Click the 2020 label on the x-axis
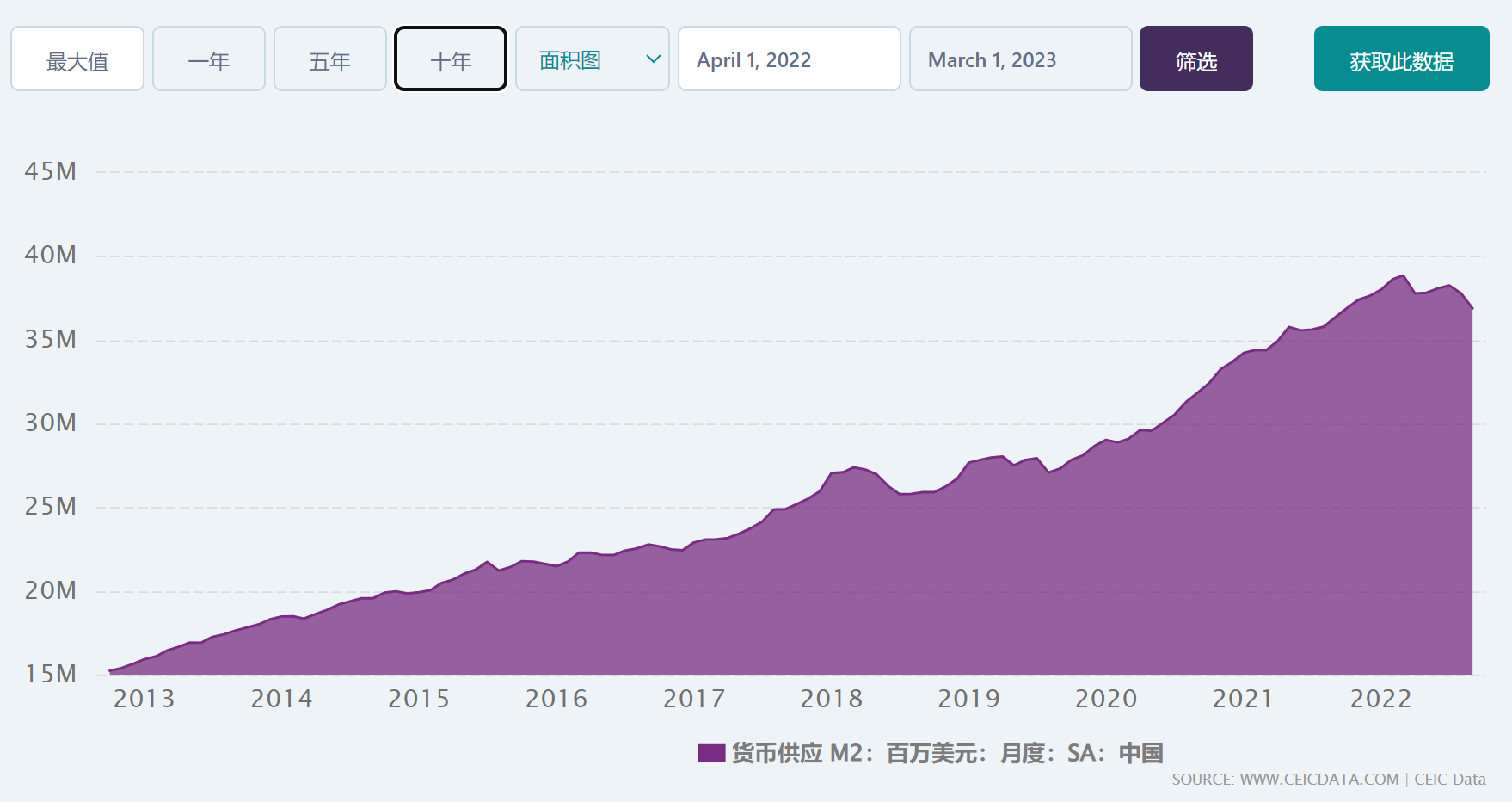The image size is (1512, 802). click(1106, 699)
